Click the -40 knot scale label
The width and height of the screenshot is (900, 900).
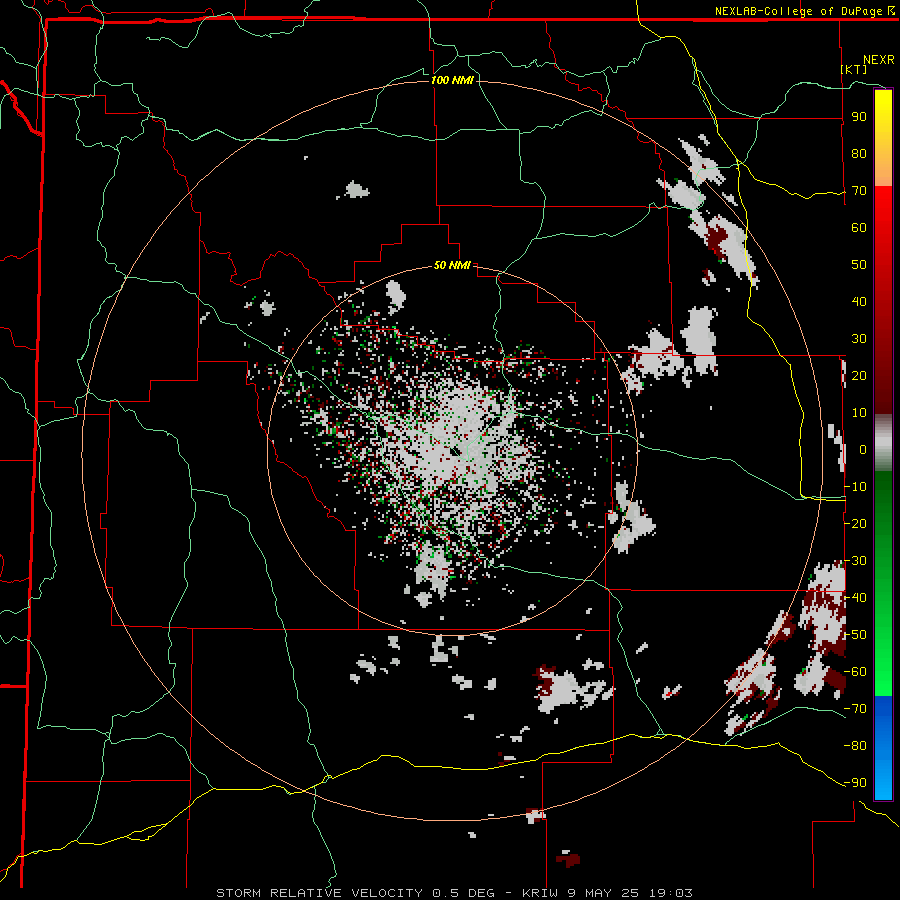click(x=855, y=598)
